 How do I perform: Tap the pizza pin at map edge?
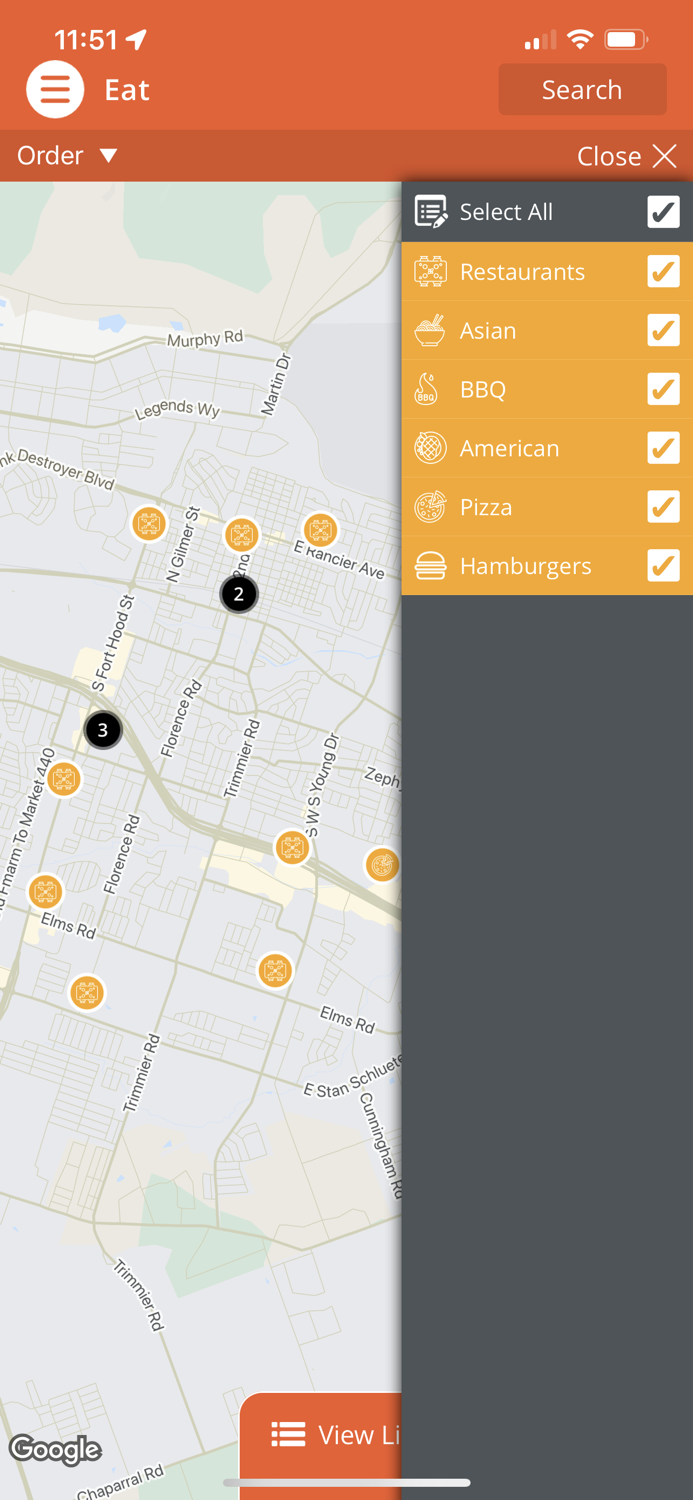pyautogui.click(x=383, y=865)
